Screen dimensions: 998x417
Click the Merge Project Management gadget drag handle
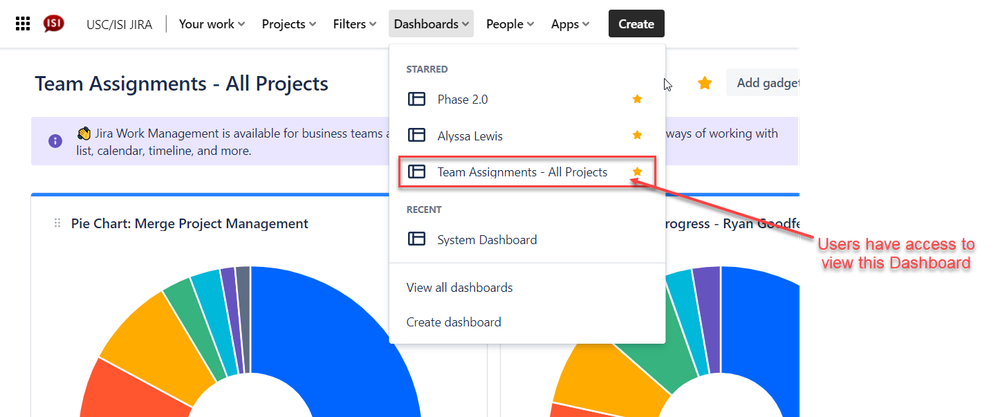click(x=57, y=223)
